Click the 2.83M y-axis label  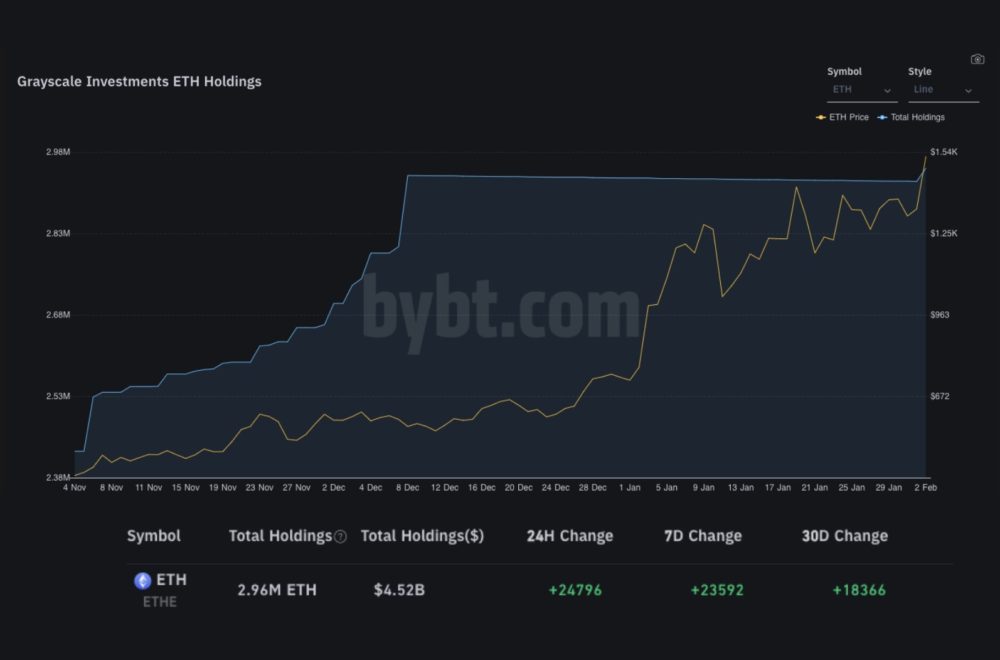pos(58,234)
